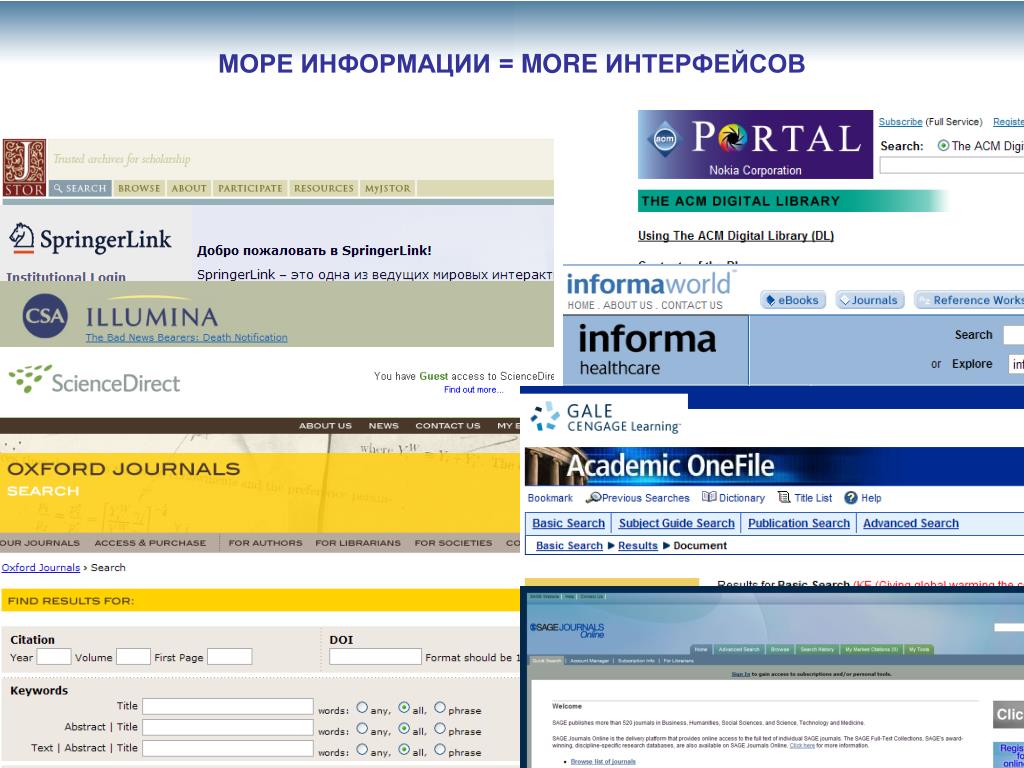
Task: Click the Journals button on informaworld
Action: pyautogui.click(x=870, y=300)
